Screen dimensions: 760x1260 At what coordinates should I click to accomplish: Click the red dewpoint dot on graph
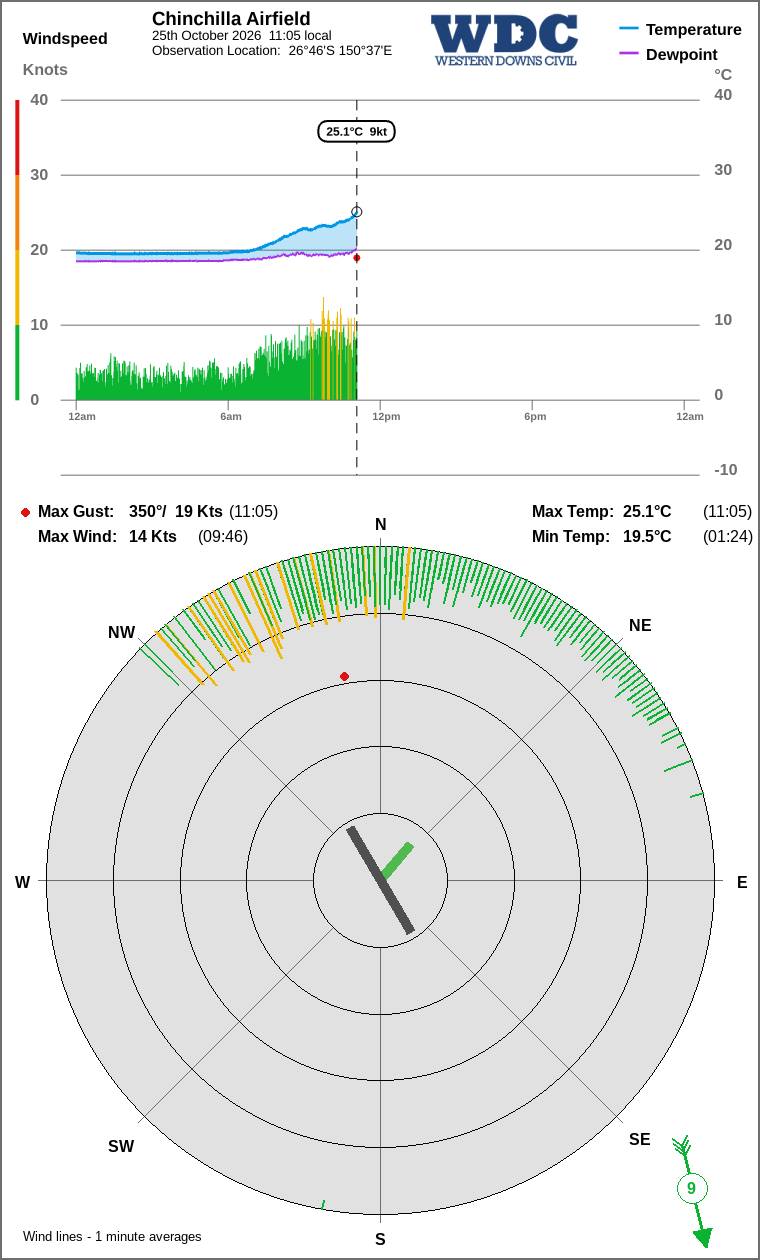pos(357,258)
